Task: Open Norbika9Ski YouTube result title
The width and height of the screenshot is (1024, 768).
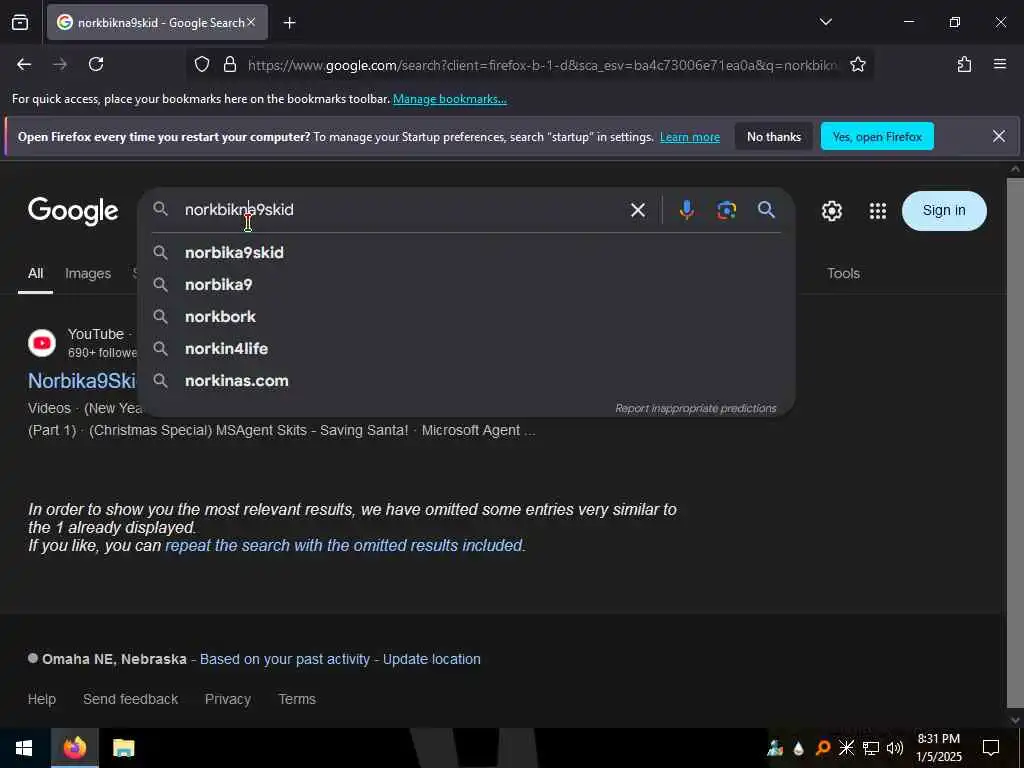Action: pos(82,381)
